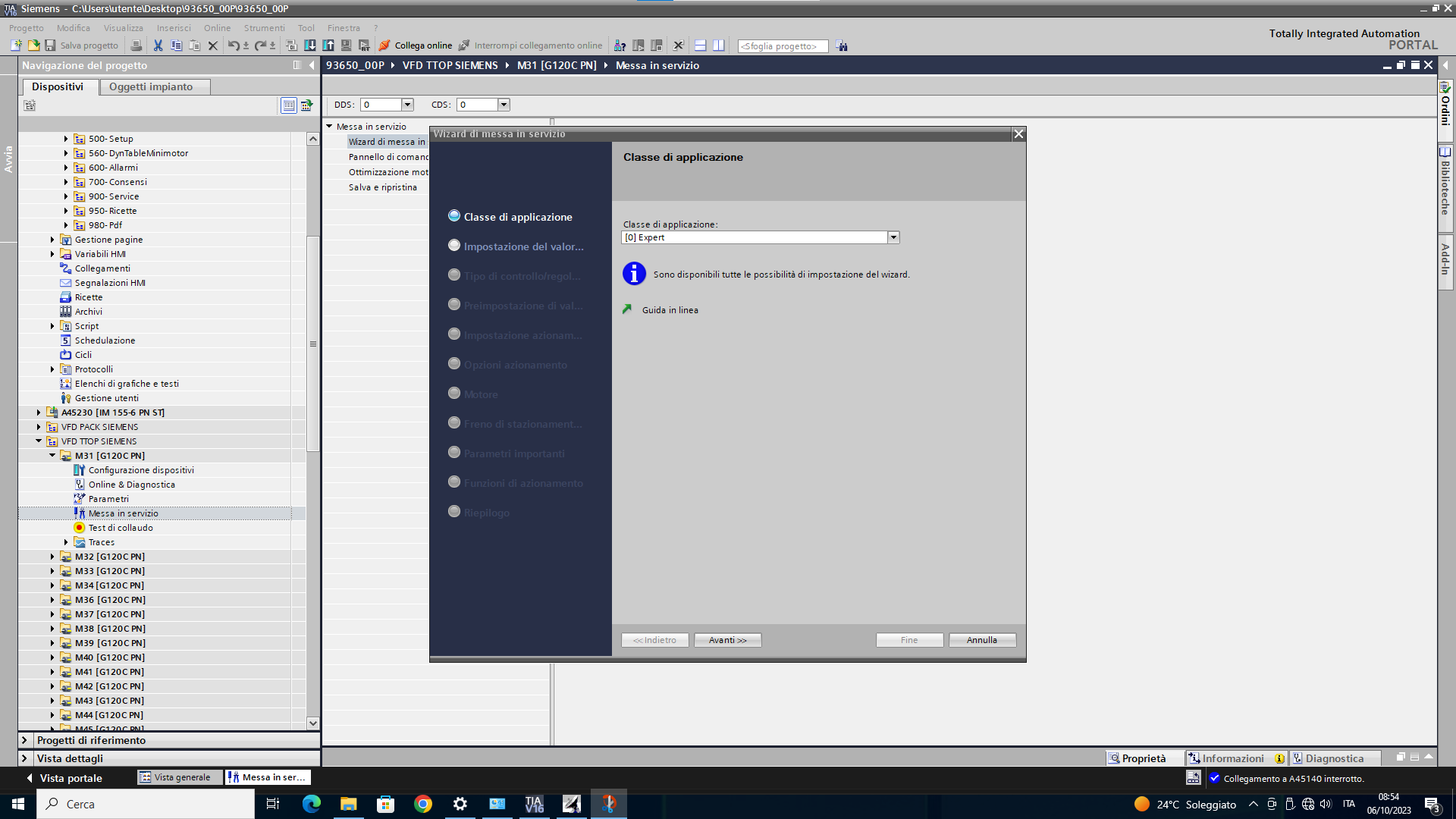Open TIA V16 taskbar icon
The image size is (1456, 819).
[x=535, y=804]
